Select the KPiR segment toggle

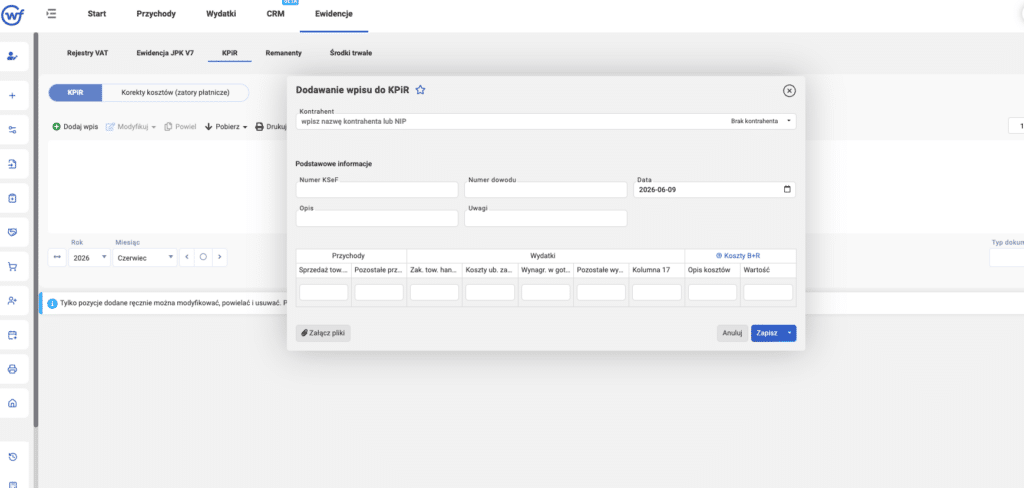(x=75, y=93)
